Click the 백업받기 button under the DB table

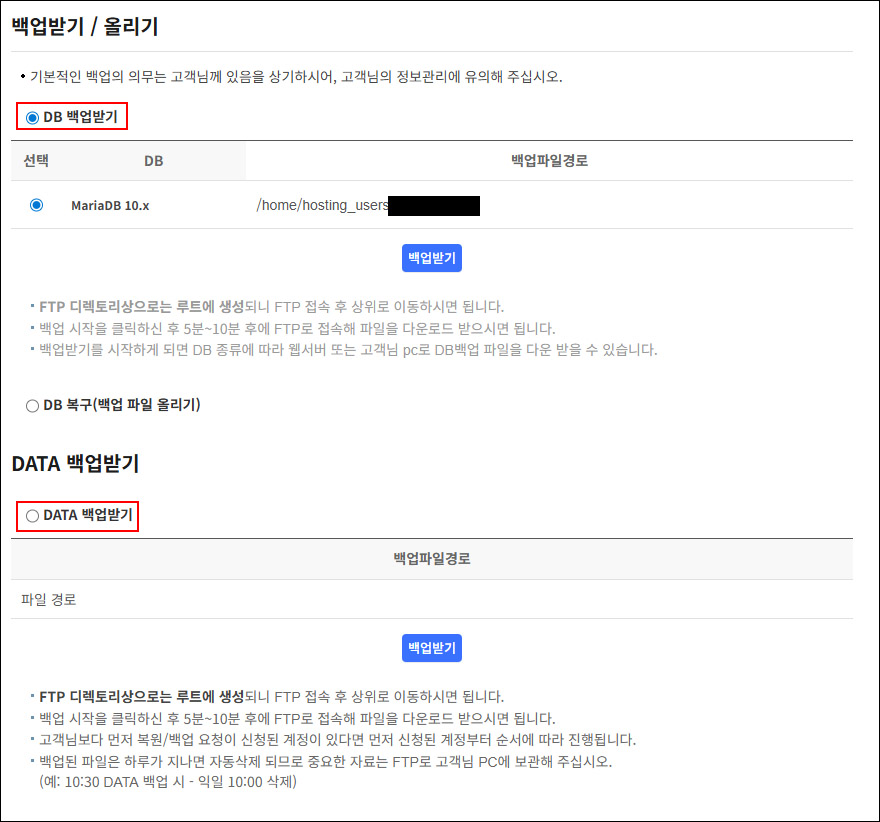click(x=432, y=258)
